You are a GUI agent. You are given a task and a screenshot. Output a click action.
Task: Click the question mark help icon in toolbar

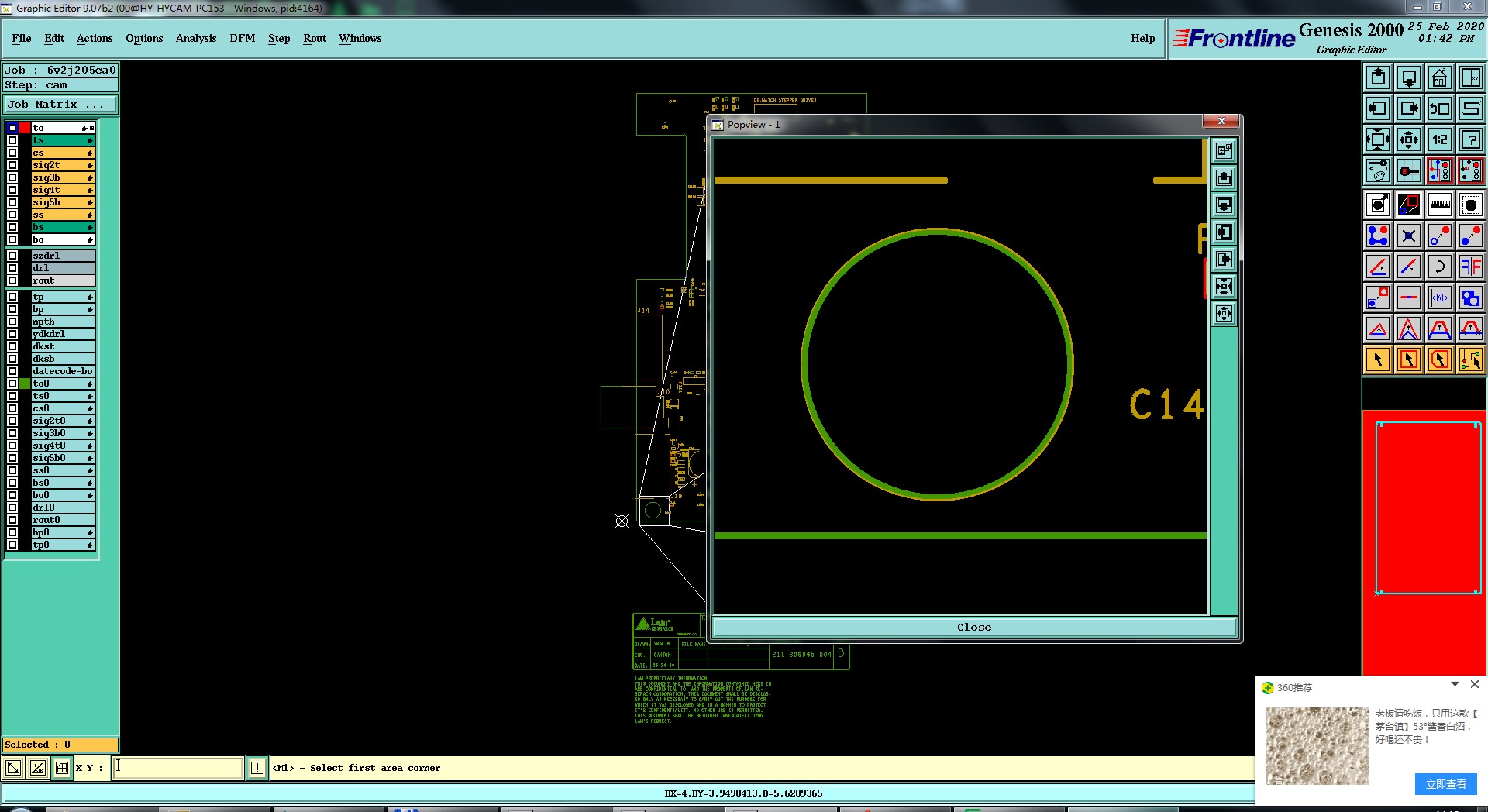[x=1470, y=139]
